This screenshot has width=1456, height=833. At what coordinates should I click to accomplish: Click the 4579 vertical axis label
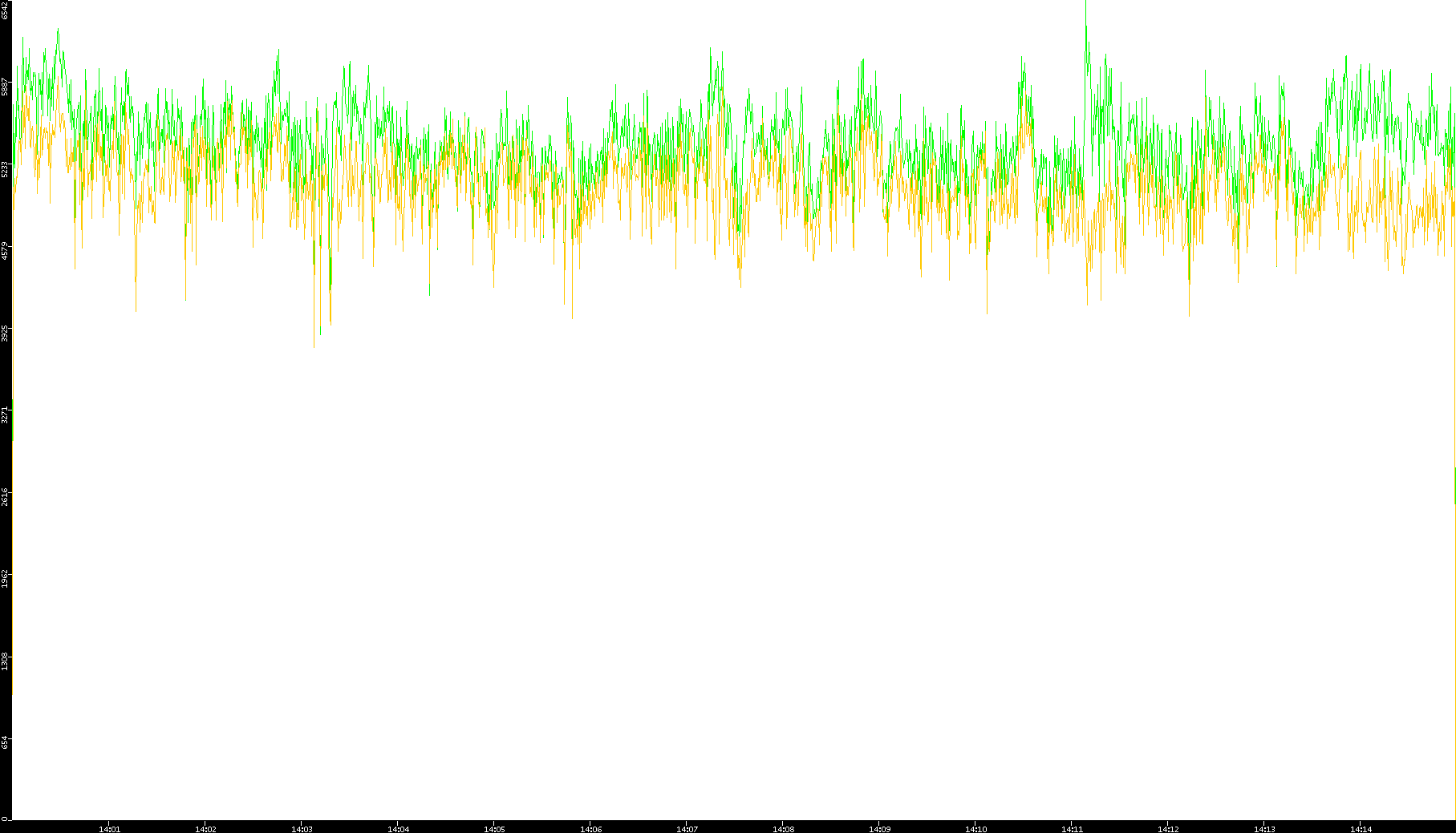tap(6, 251)
